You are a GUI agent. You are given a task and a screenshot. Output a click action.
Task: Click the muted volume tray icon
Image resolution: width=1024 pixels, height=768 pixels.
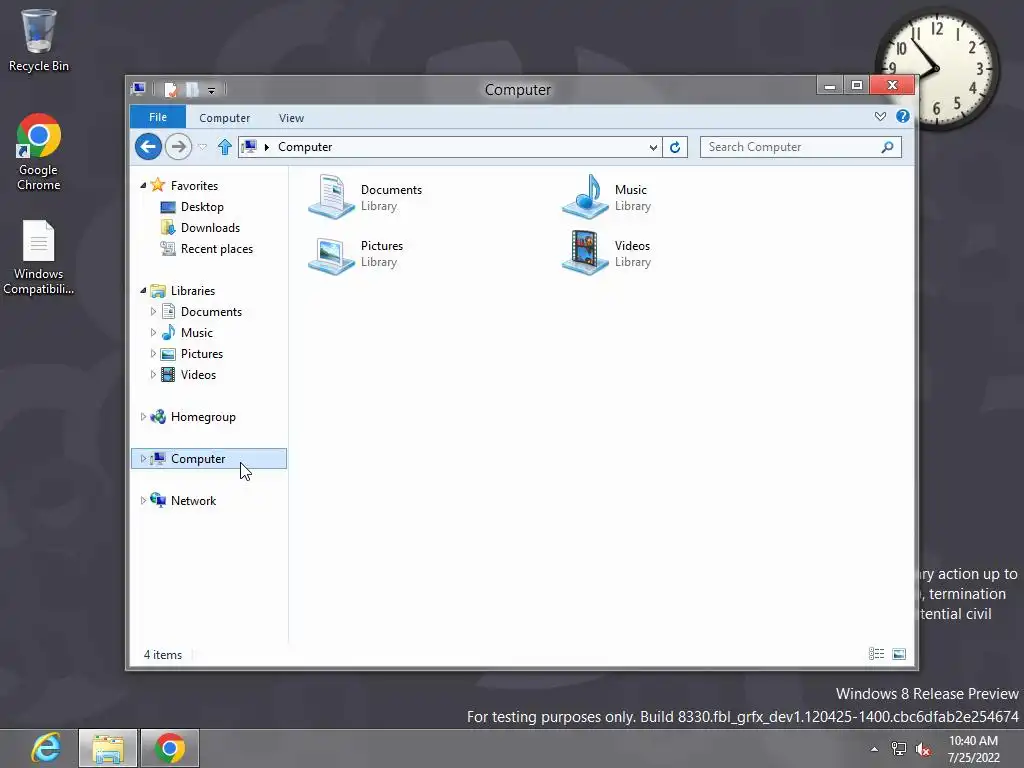click(x=923, y=749)
